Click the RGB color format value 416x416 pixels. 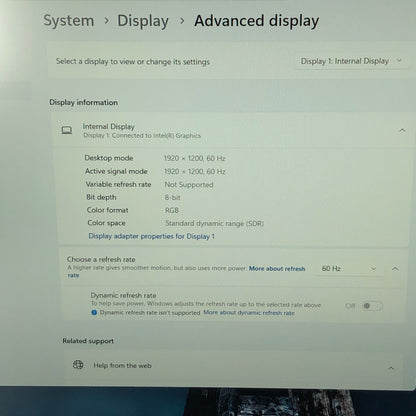pyautogui.click(x=172, y=210)
